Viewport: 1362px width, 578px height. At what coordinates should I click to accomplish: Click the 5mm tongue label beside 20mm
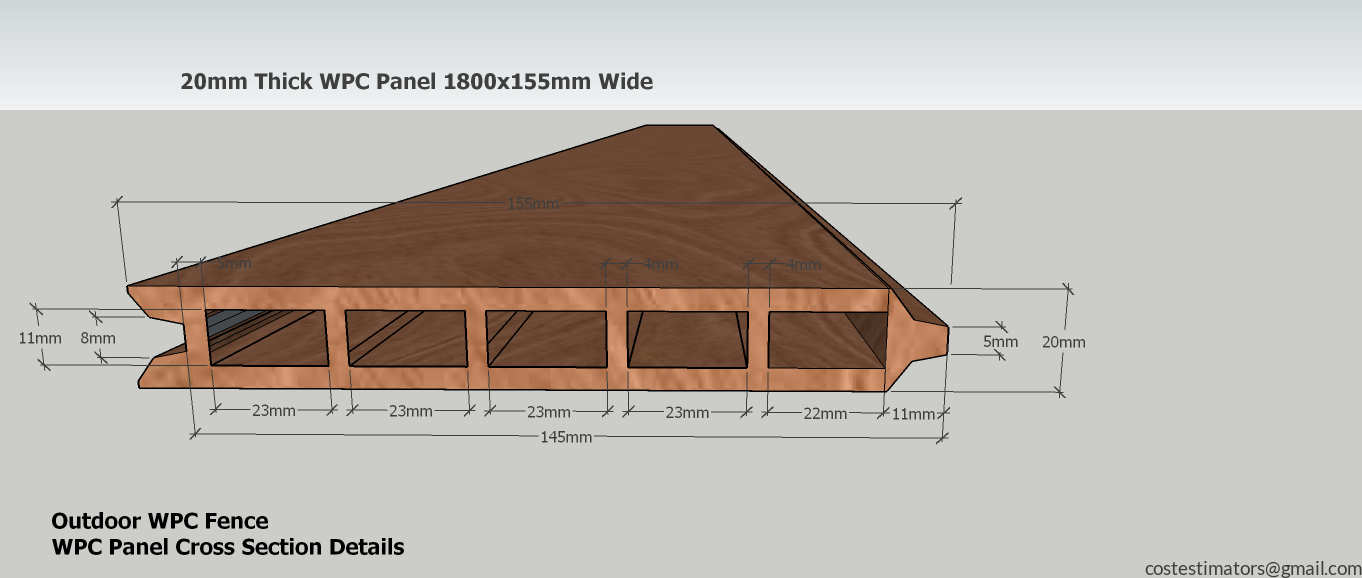[x=1000, y=342]
